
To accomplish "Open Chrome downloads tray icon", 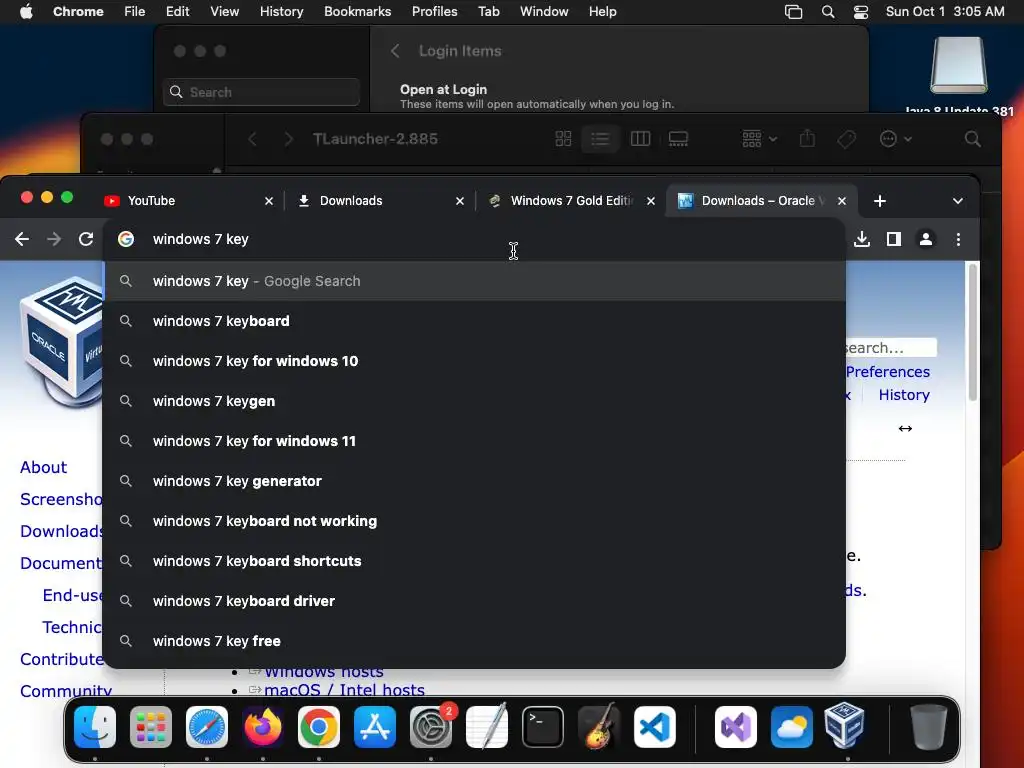I will 862,239.
